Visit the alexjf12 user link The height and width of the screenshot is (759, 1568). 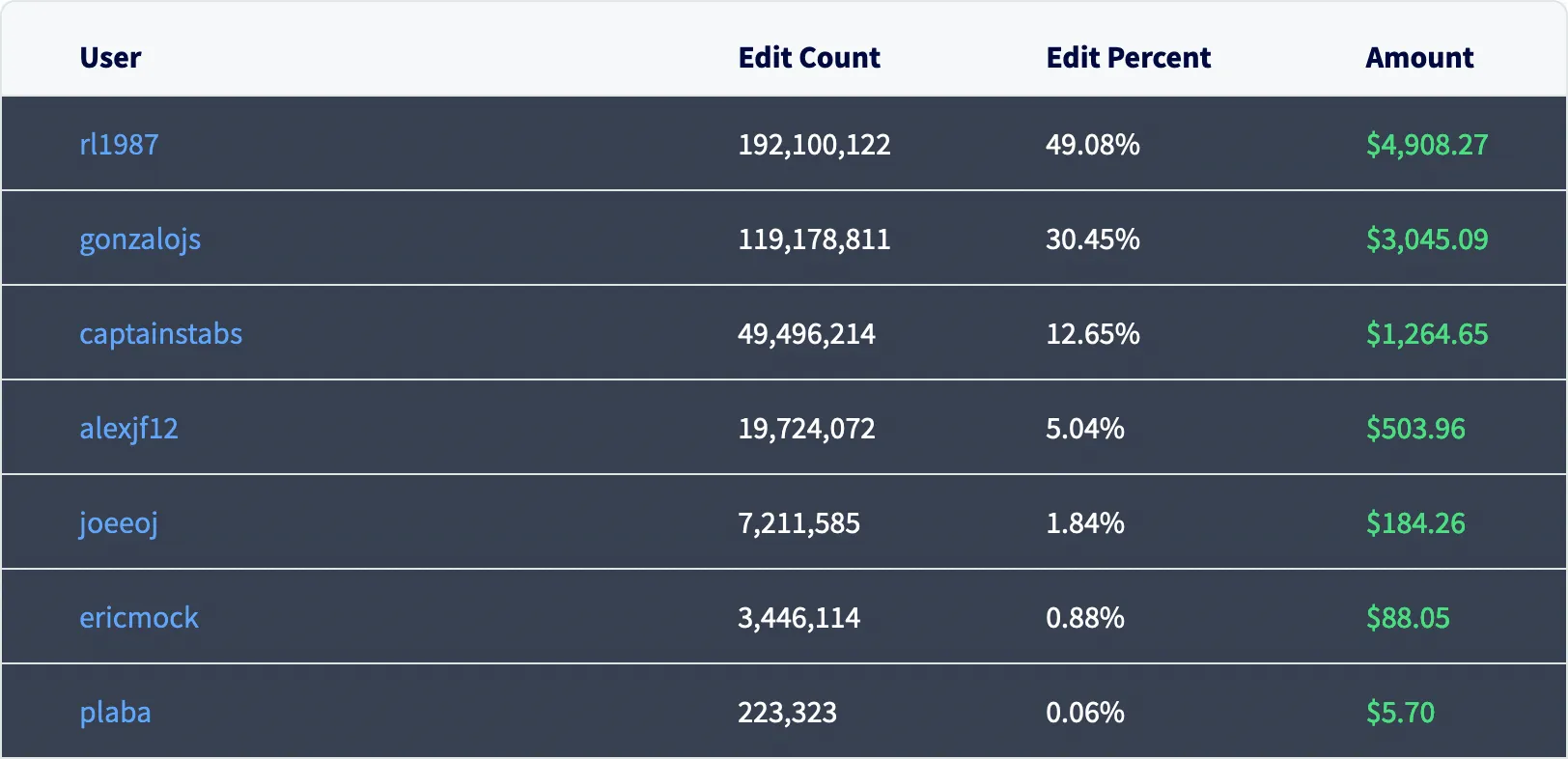tap(128, 429)
